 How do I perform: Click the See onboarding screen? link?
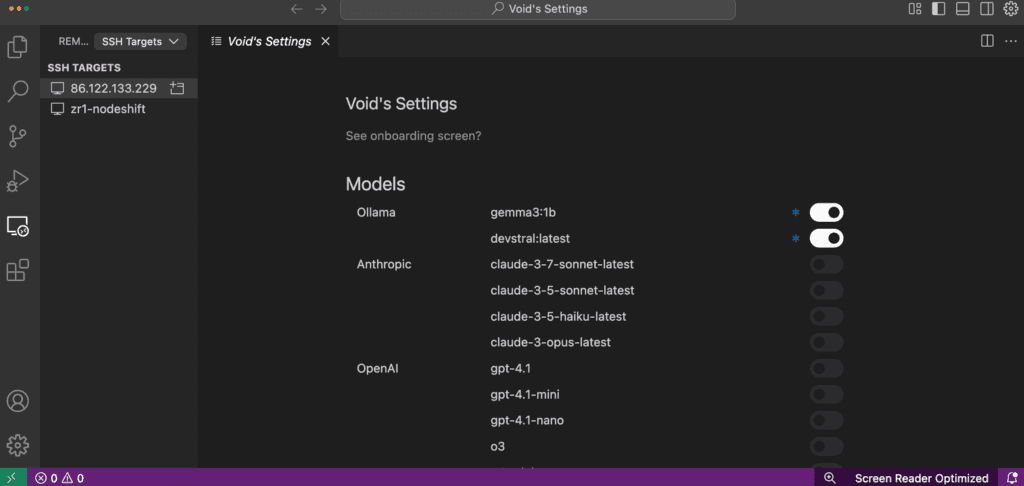[x=413, y=137]
